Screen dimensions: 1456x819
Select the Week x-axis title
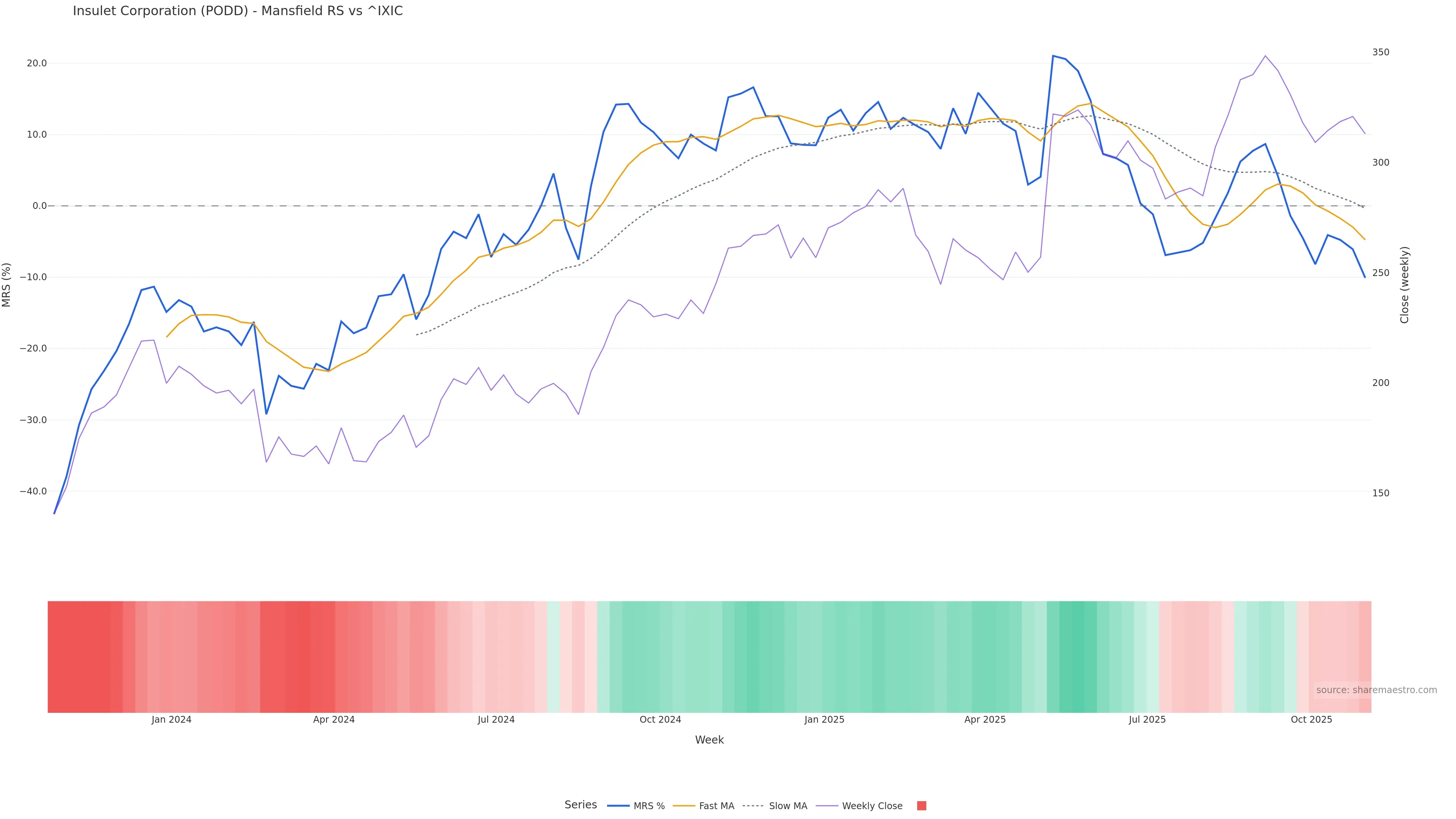coord(709,740)
